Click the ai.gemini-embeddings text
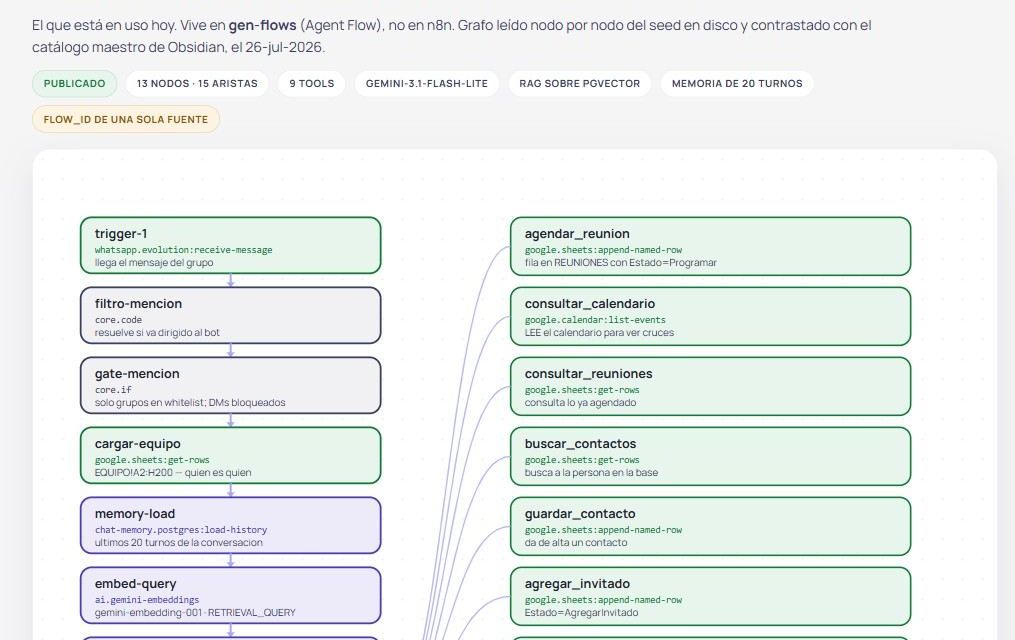The image size is (1015, 640). (x=147, y=600)
